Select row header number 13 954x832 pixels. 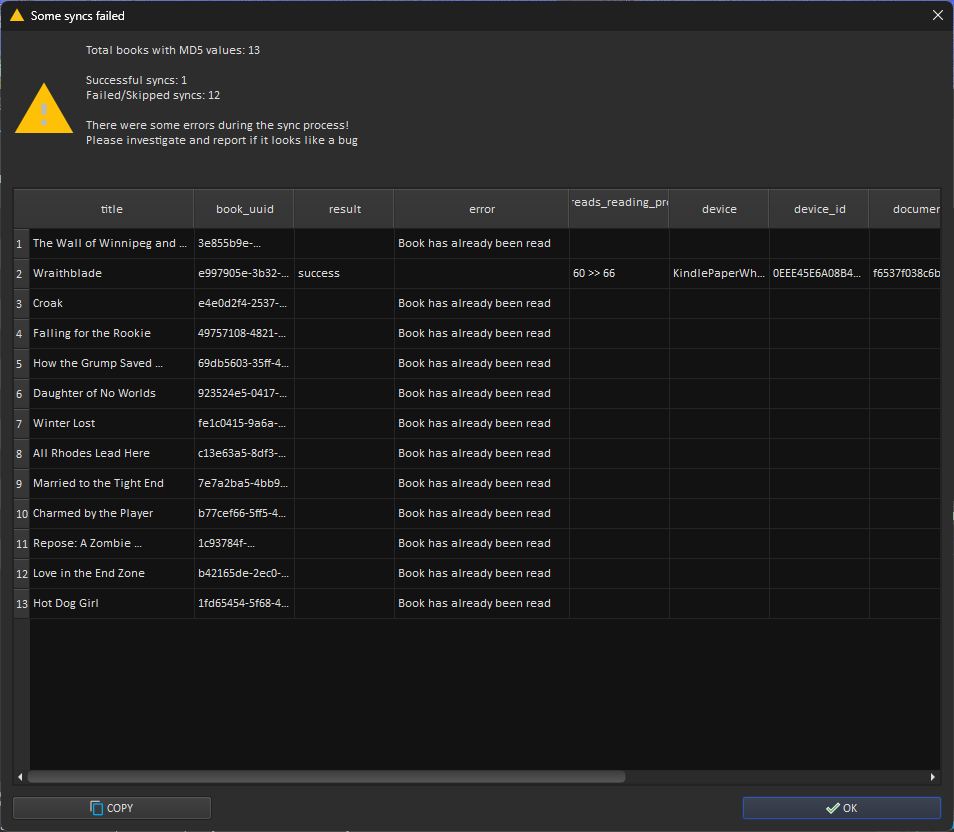click(22, 603)
